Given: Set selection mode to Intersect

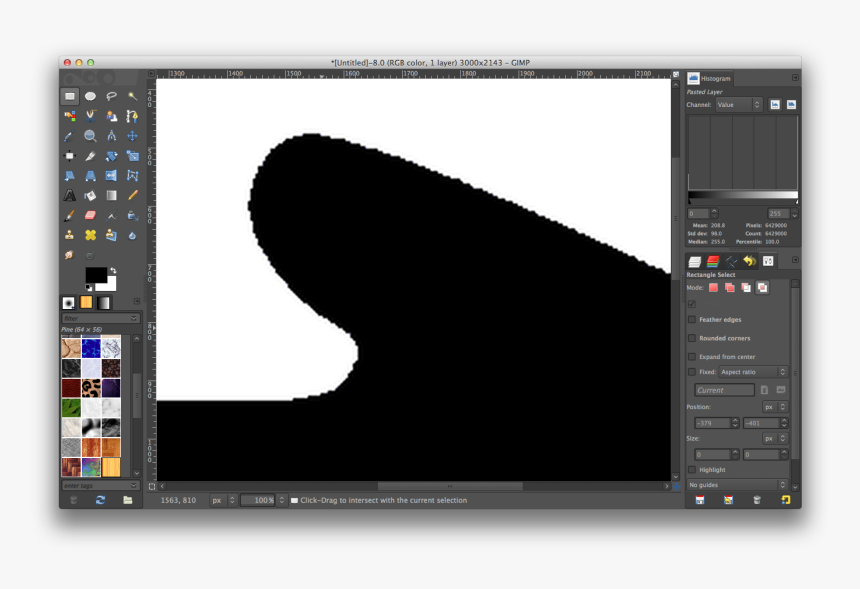Looking at the screenshot, I should (762, 288).
